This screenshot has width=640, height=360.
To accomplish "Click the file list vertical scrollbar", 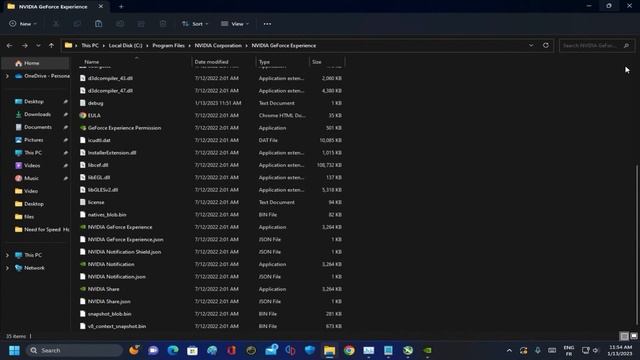I will click(x=637, y=245).
